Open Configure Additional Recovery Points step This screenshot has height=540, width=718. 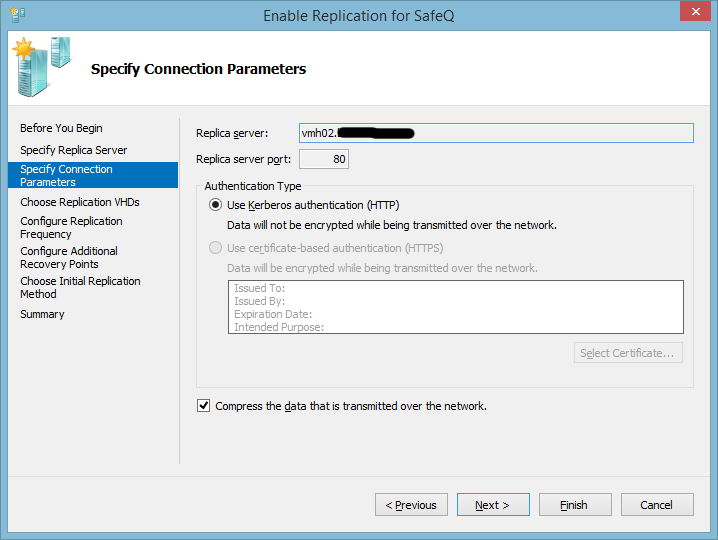[69, 257]
